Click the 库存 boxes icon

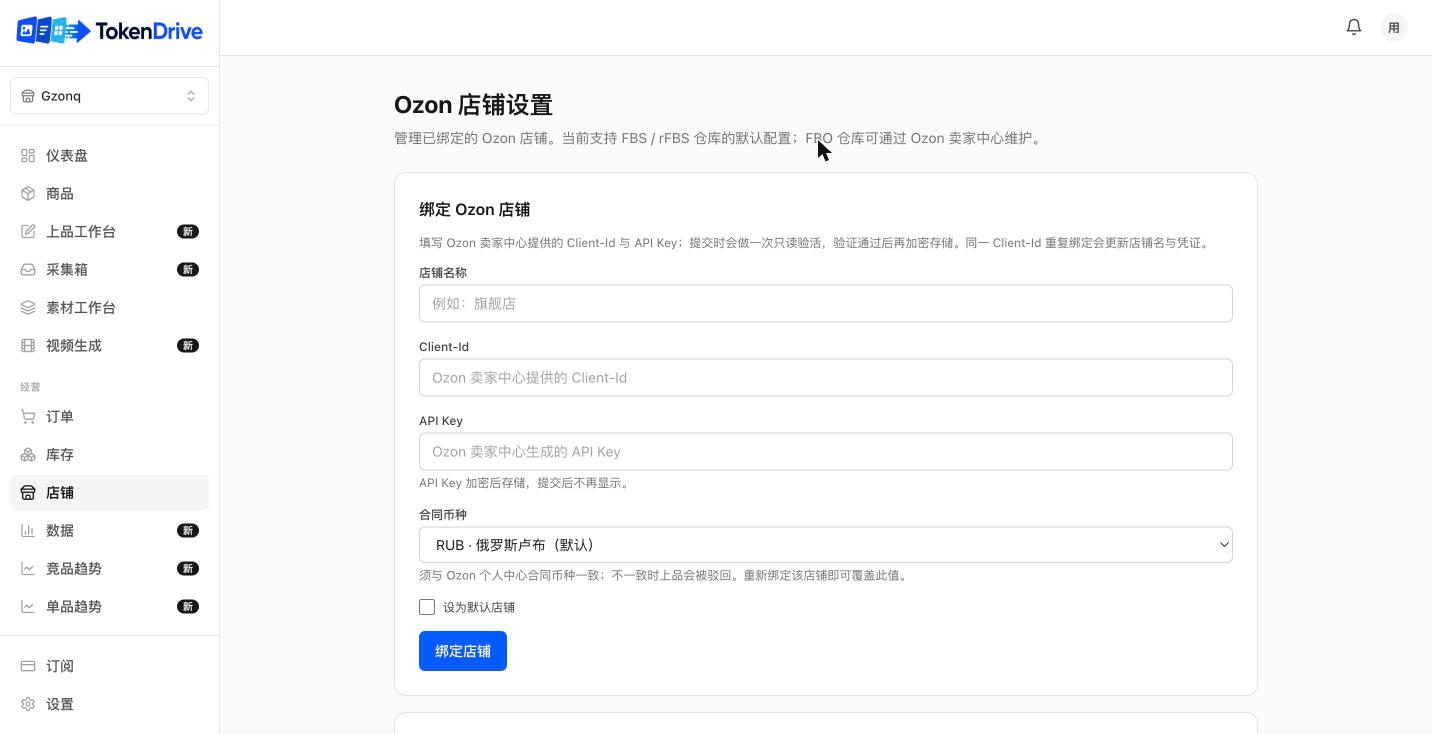point(28,454)
